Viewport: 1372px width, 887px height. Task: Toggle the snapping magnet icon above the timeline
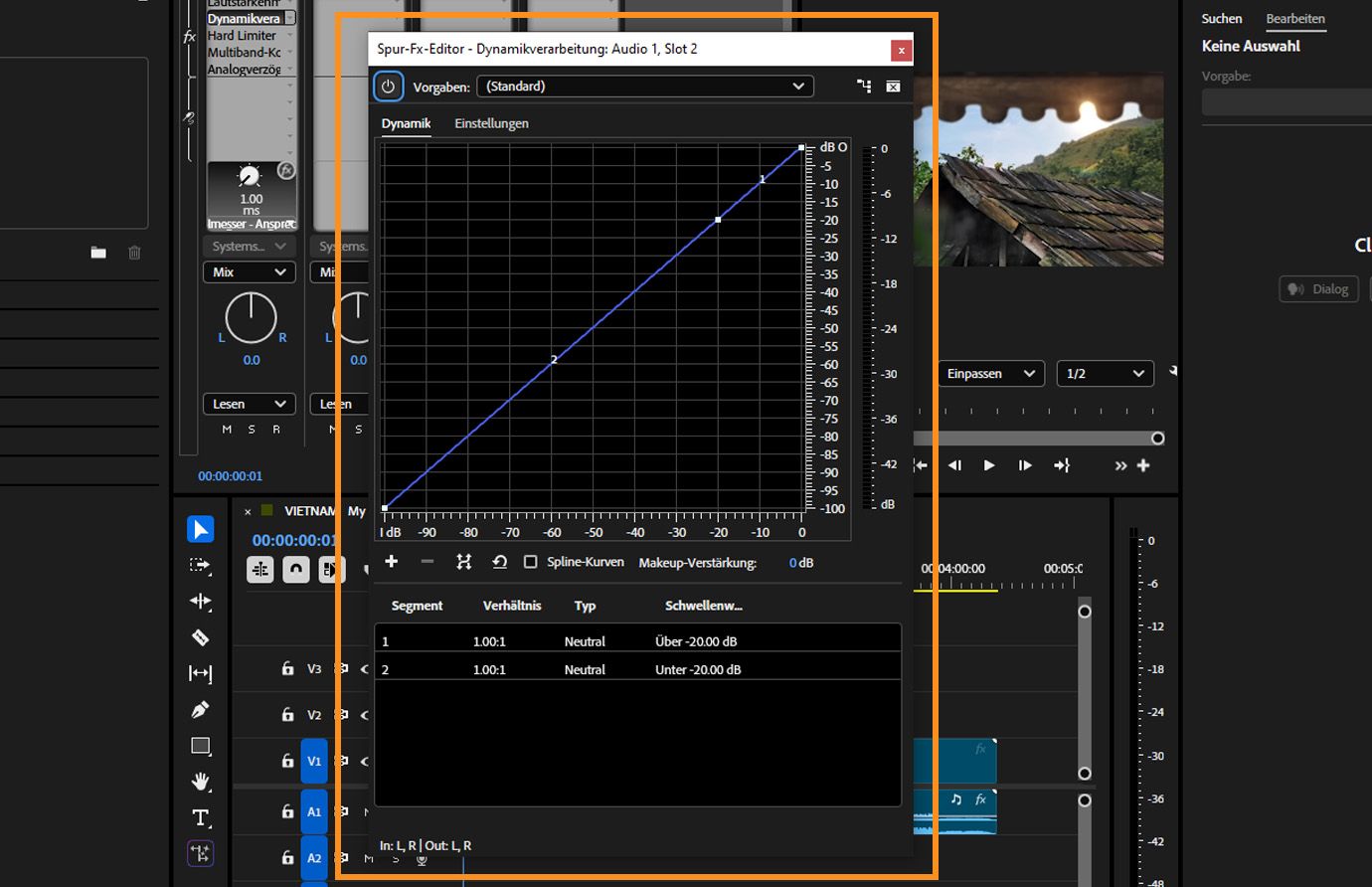click(294, 569)
